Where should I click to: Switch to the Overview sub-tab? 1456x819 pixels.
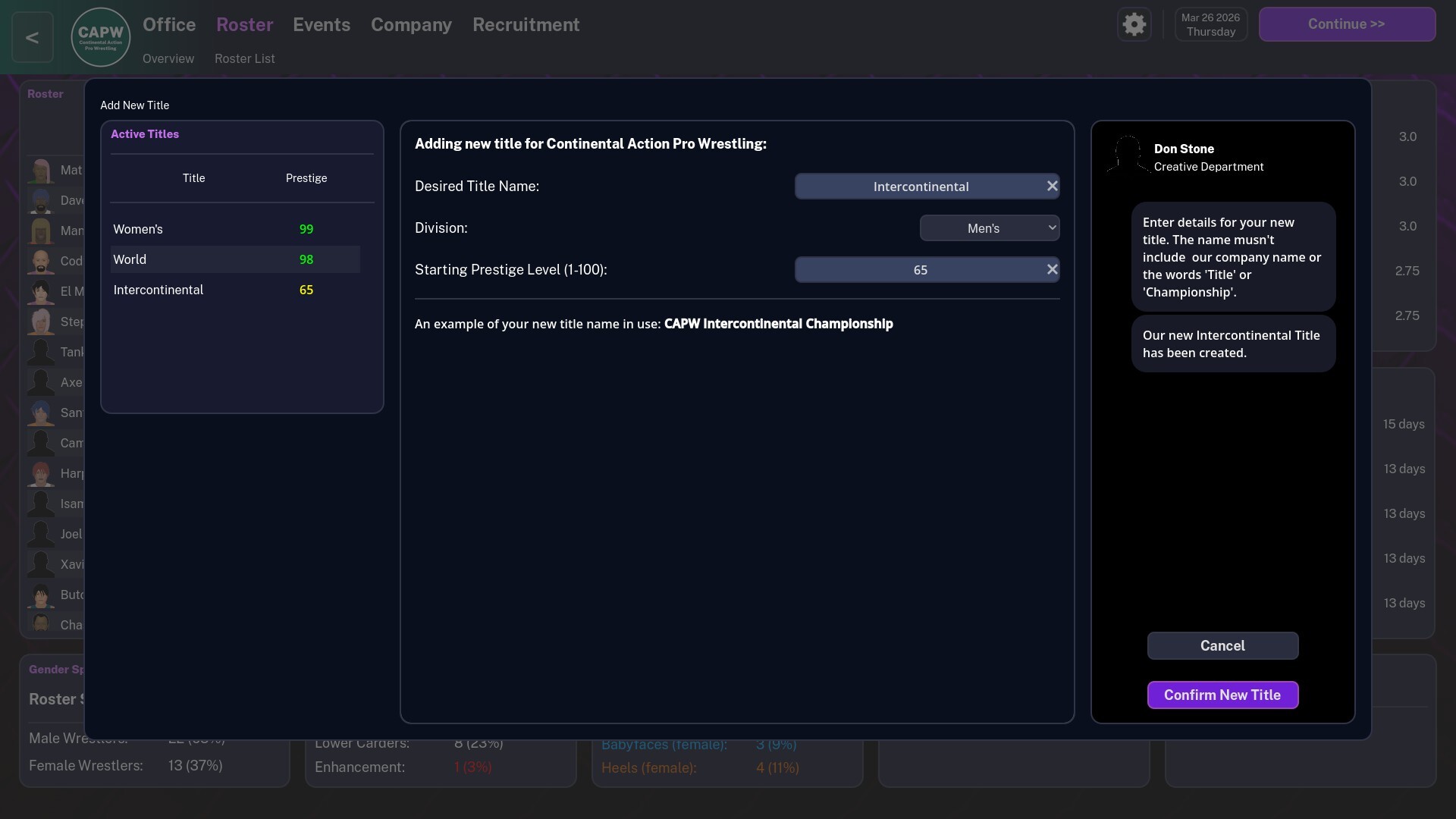point(168,58)
